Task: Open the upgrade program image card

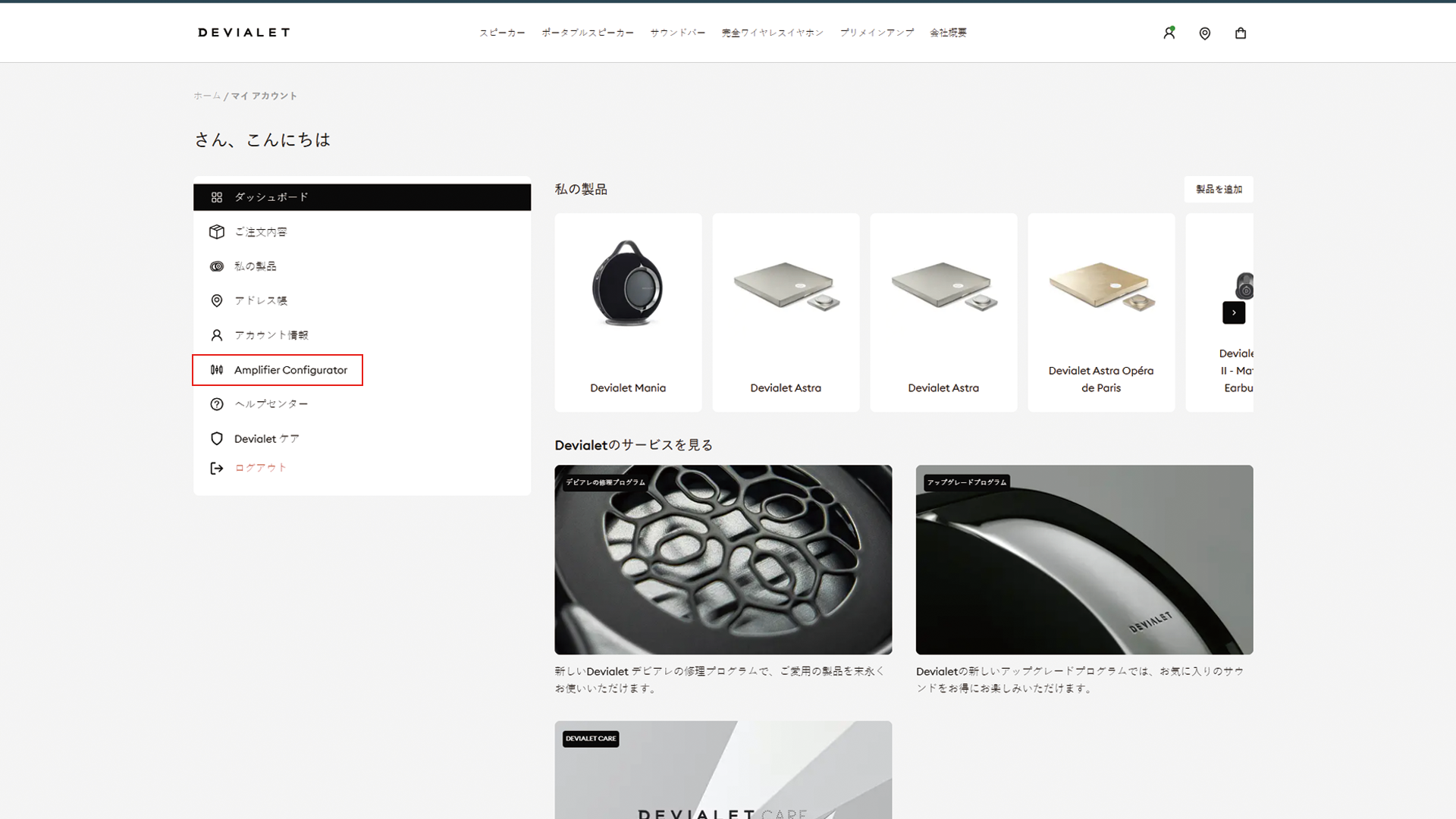Action: (1084, 560)
